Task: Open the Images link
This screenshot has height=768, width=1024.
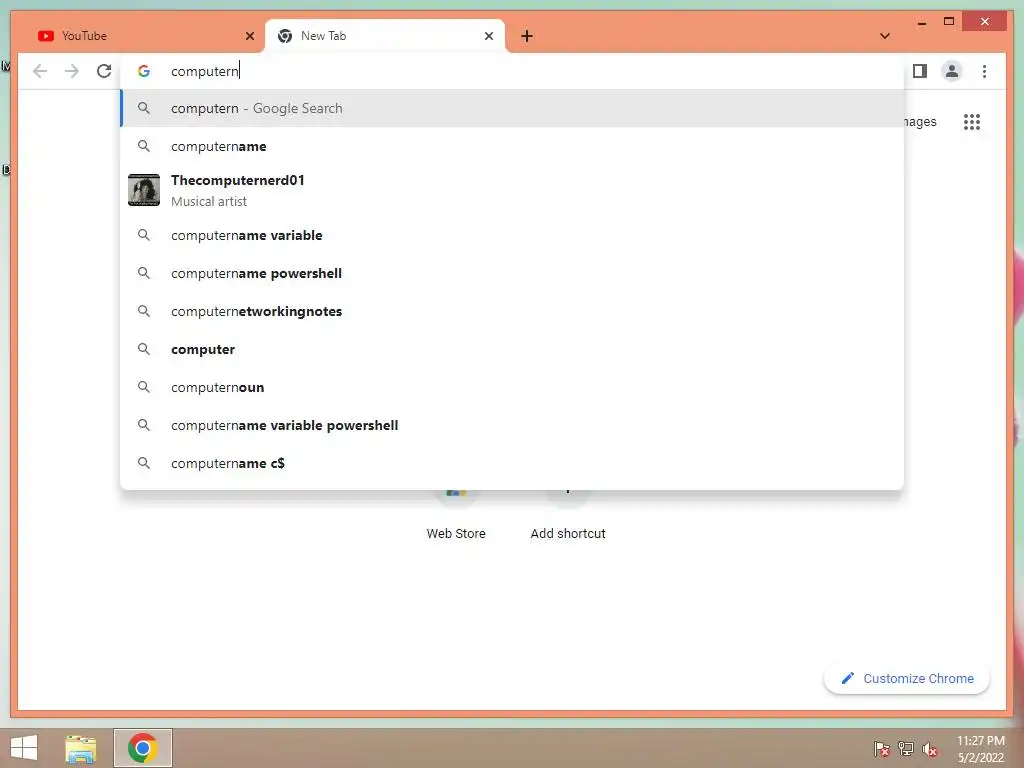Action: pyautogui.click(x=920, y=122)
